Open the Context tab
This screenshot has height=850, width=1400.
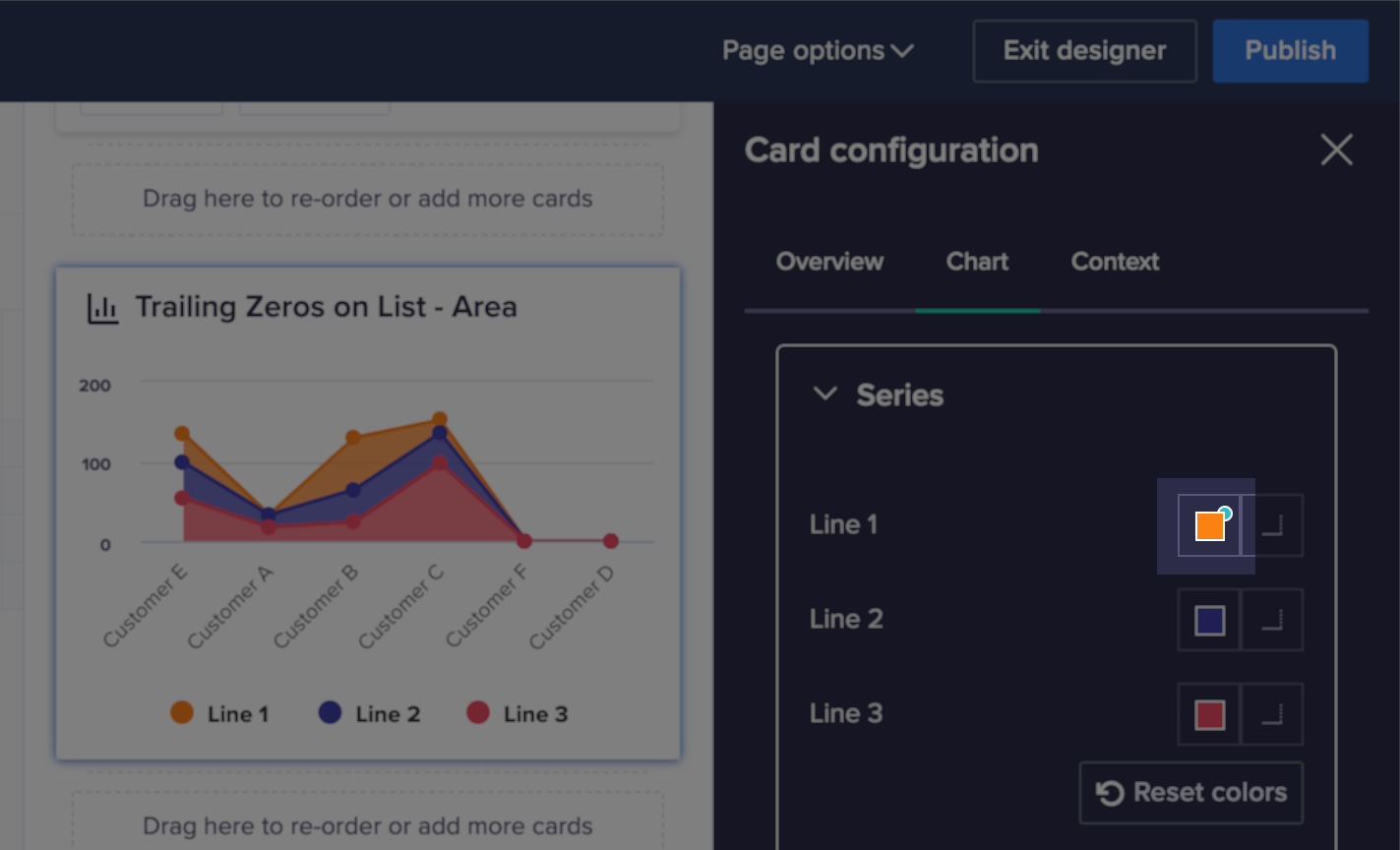coord(1114,261)
